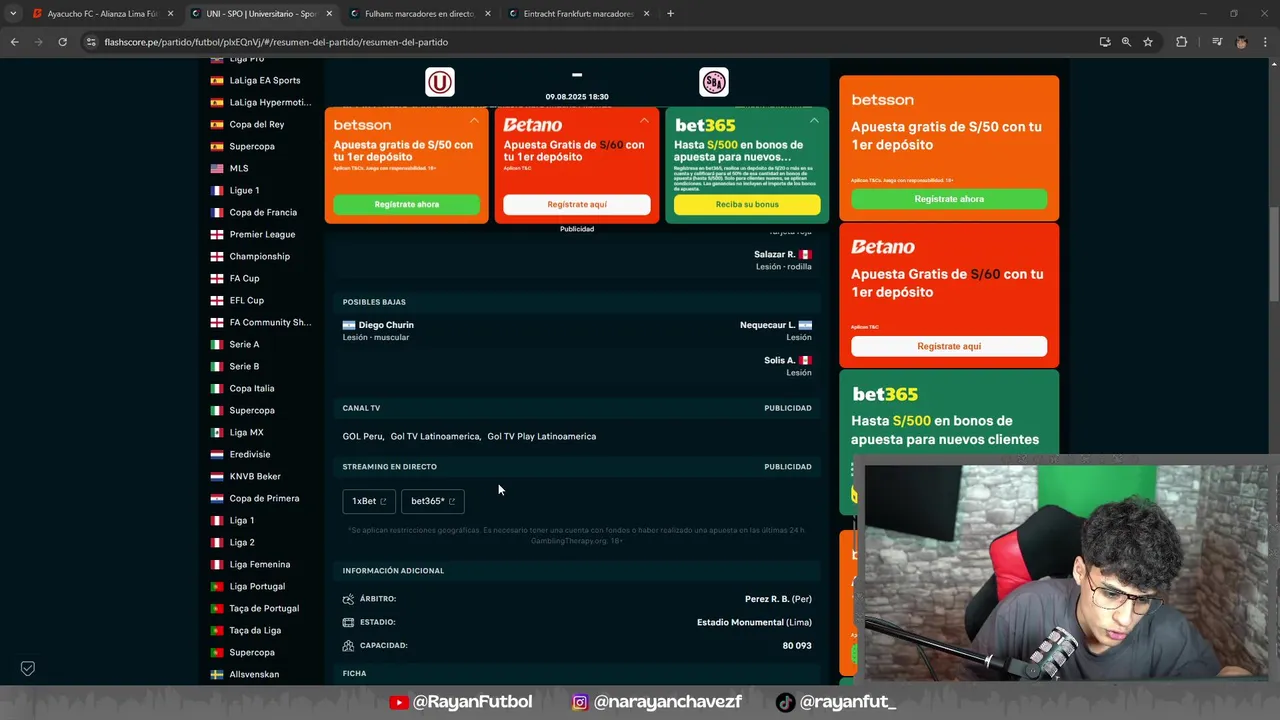Select Copa Italia in the sidebar
The height and width of the screenshot is (720, 1280).
pos(252,388)
